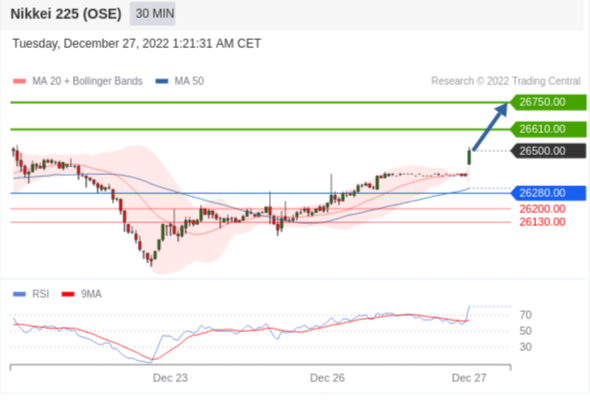This screenshot has width=590, height=403.
Task: Click the MA 20 + Bollinger Bands legend label
Action: click(87, 81)
